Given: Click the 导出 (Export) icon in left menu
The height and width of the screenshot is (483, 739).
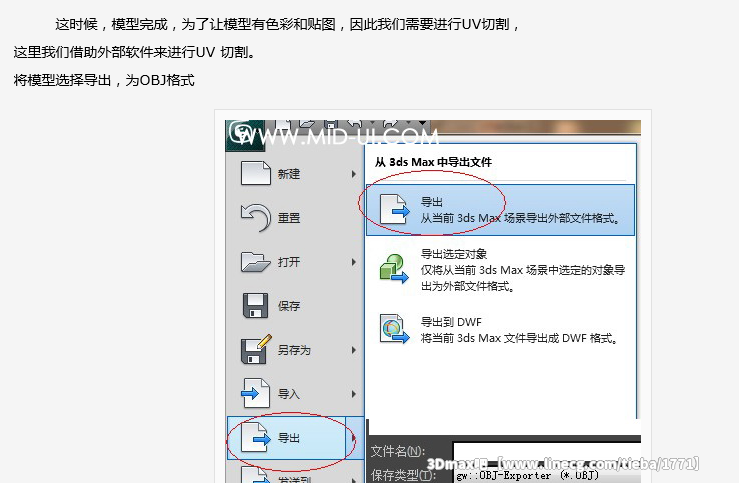Looking at the screenshot, I should coord(255,438).
